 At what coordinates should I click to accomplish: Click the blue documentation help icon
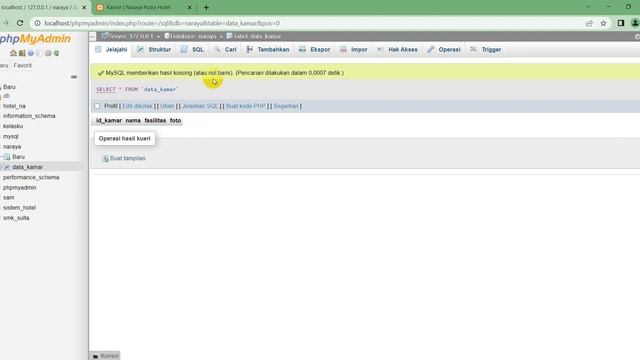pos(31,53)
